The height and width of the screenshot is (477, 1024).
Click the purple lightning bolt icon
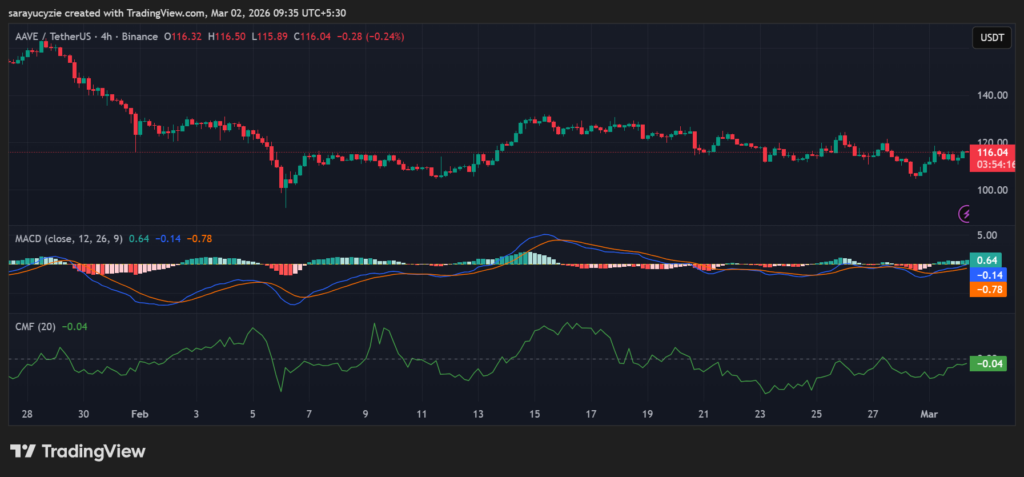click(966, 213)
